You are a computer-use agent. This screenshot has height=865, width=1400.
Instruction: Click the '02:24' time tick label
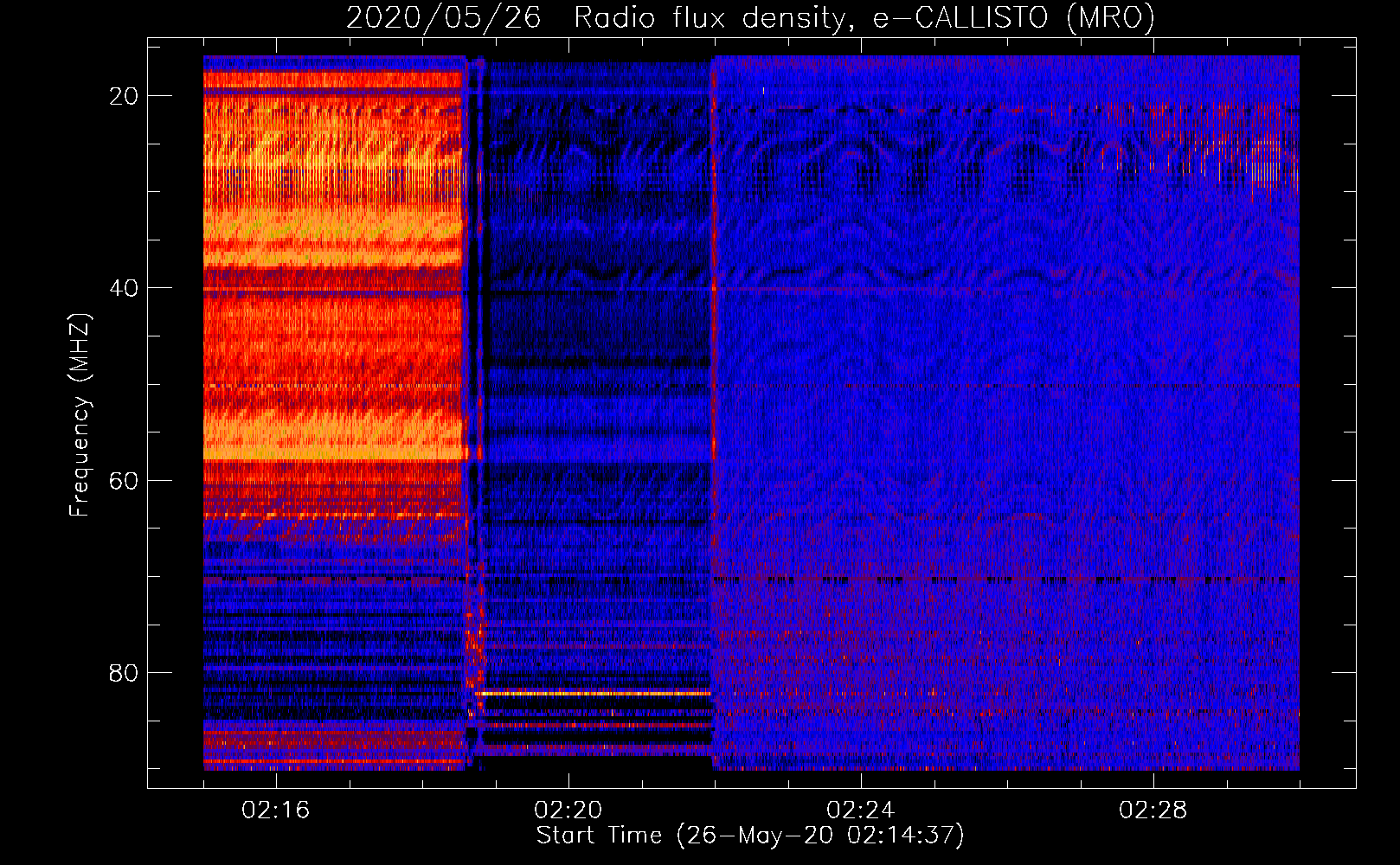(x=861, y=811)
